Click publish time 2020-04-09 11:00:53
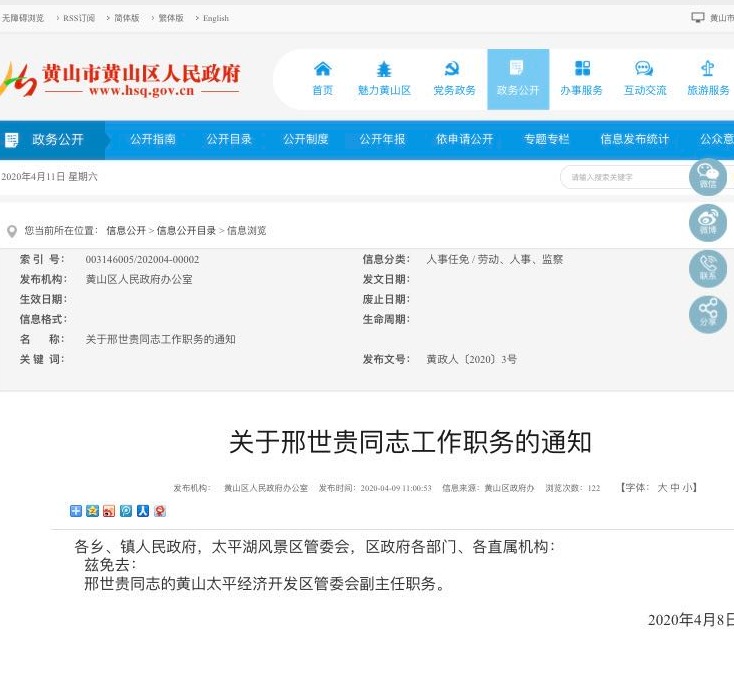The image size is (734, 690). click(x=396, y=488)
